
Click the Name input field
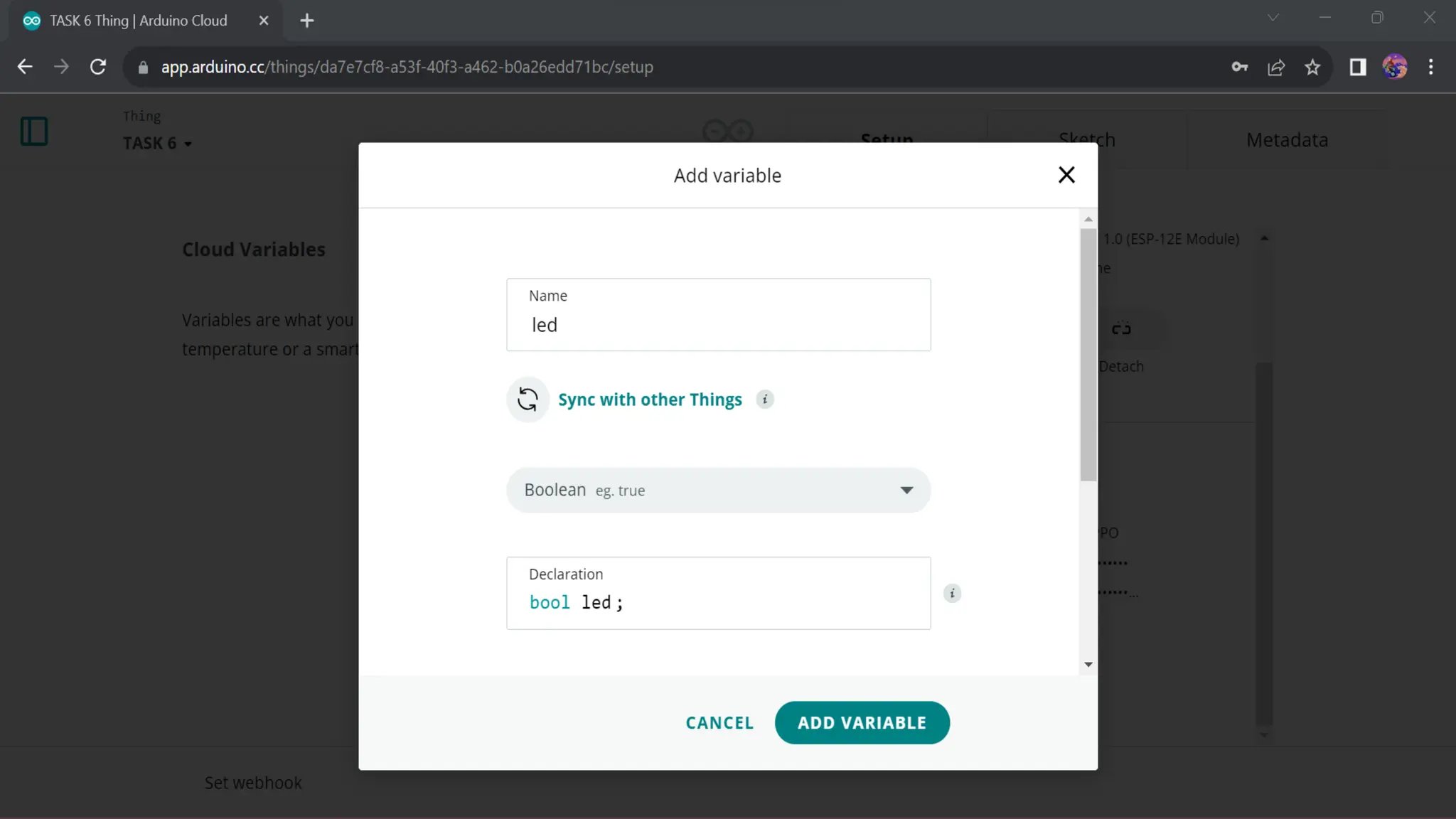pos(718,325)
